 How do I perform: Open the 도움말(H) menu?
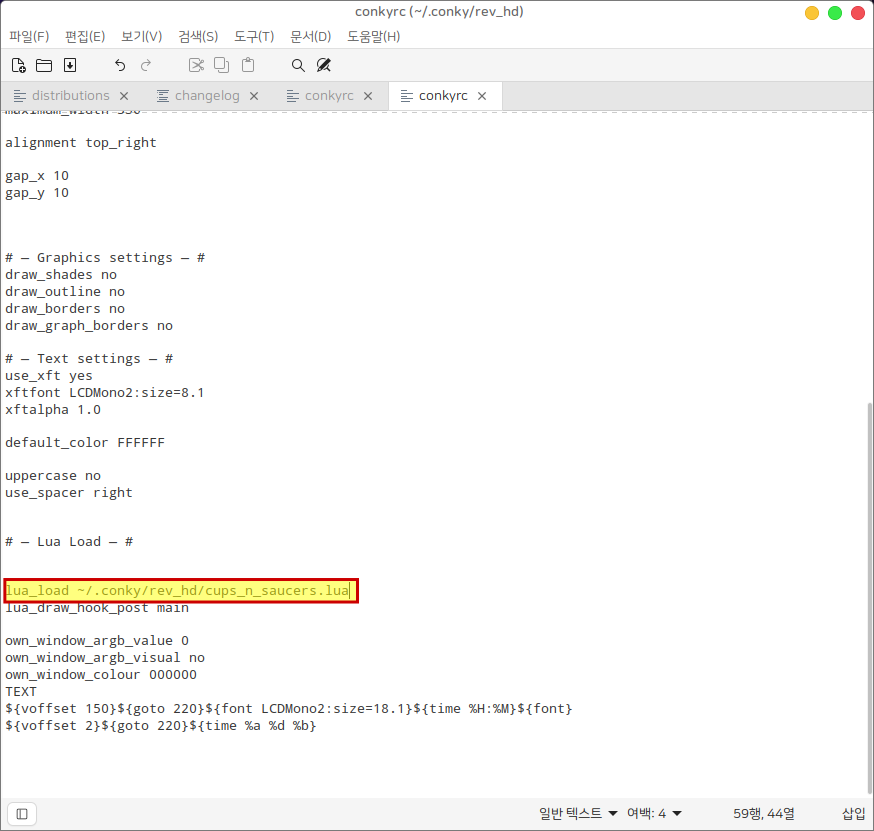pos(373,36)
